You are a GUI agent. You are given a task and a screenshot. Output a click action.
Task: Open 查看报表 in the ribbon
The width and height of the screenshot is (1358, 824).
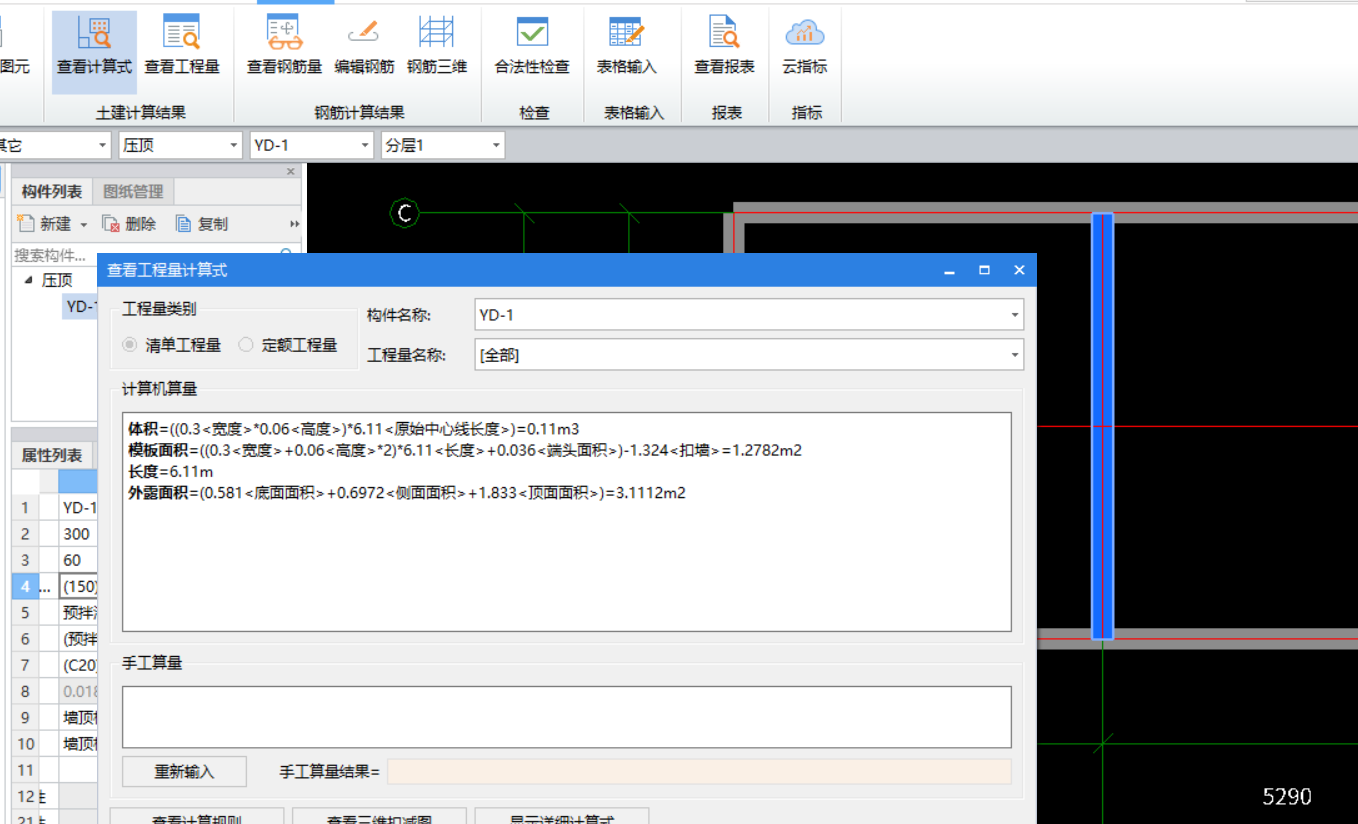point(725,48)
